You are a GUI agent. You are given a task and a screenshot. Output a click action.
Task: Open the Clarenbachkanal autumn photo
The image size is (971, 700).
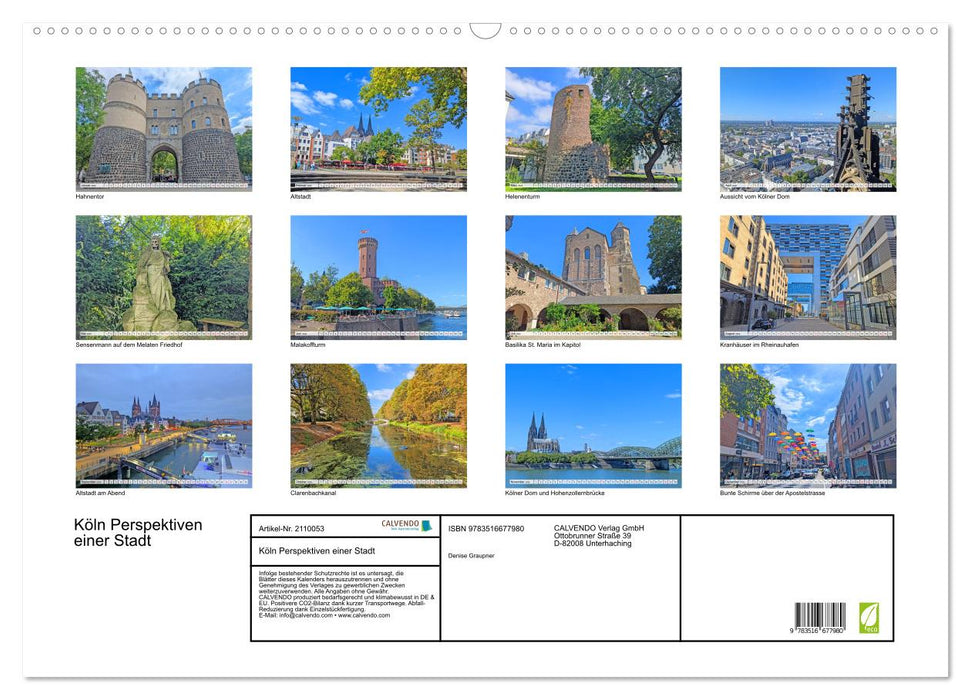(x=378, y=425)
